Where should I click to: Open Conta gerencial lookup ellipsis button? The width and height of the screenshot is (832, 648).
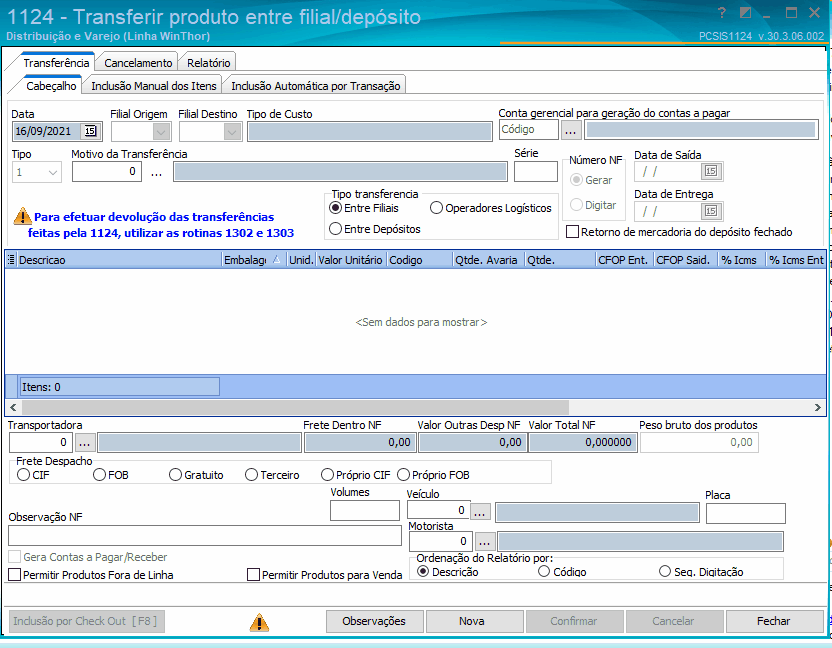pos(571,130)
